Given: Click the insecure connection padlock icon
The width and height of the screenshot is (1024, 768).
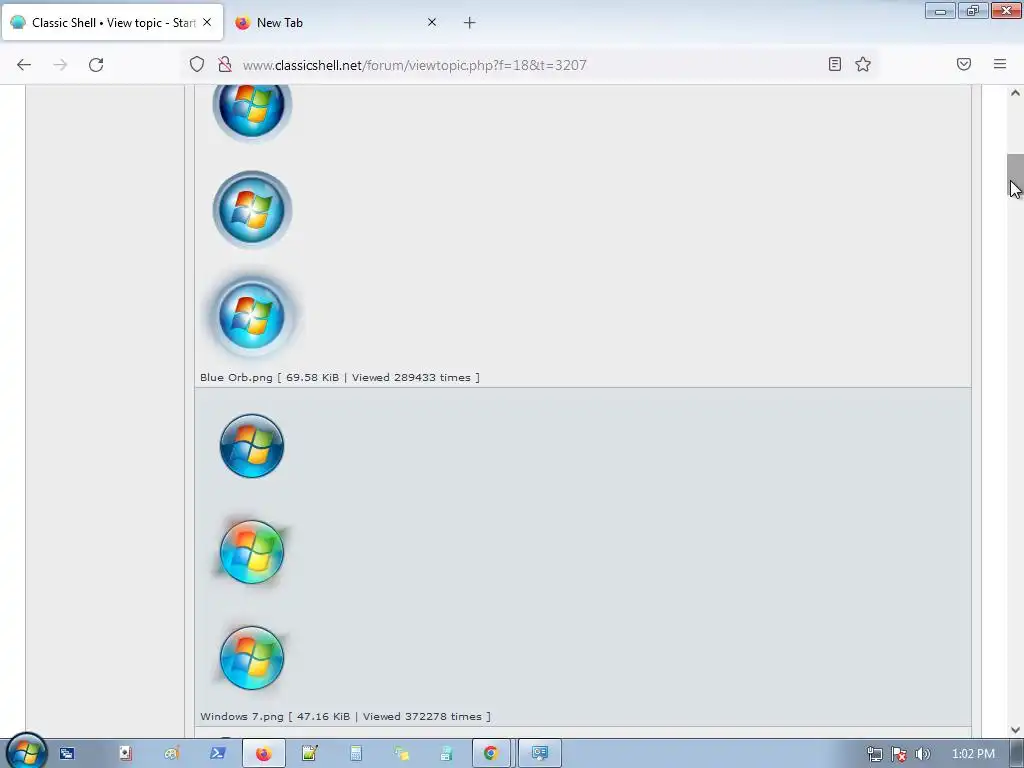Looking at the screenshot, I should (225, 64).
